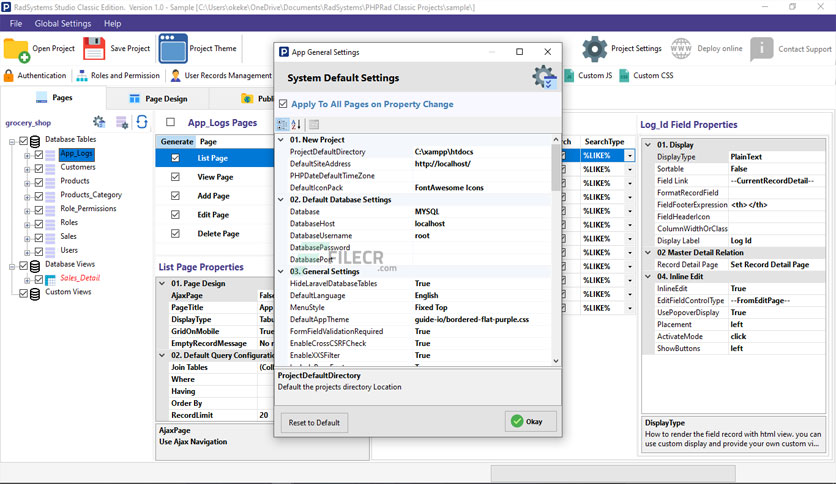836x484 pixels.
Task: Collapse the 01. Display field section
Action: (648, 144)
